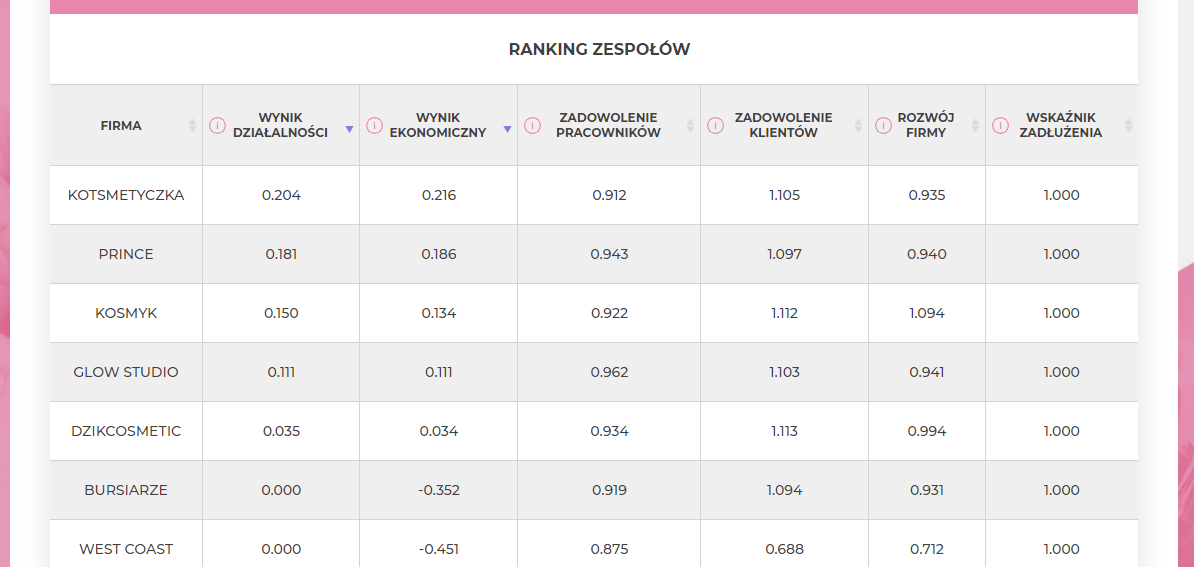
Task: Show info for Wskaźnik Zadłużenia column
Action: click(x=1000, y=126)
